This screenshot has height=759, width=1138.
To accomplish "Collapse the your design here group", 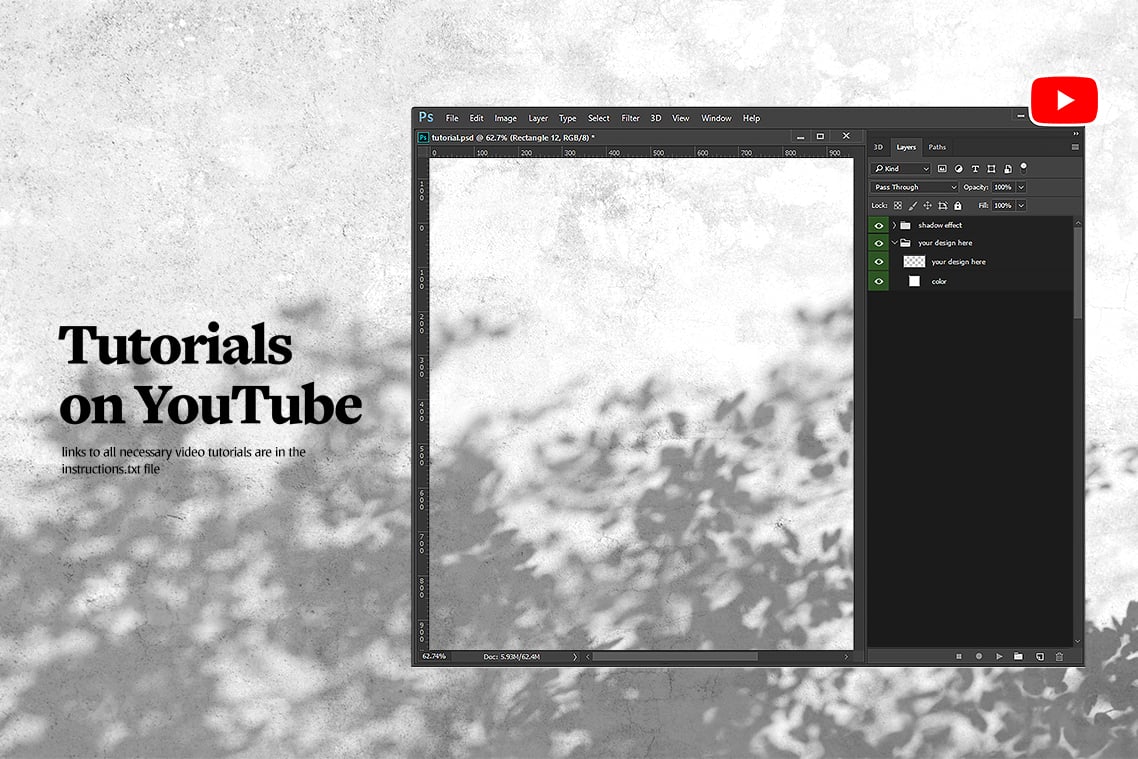I will coord(894,243).
